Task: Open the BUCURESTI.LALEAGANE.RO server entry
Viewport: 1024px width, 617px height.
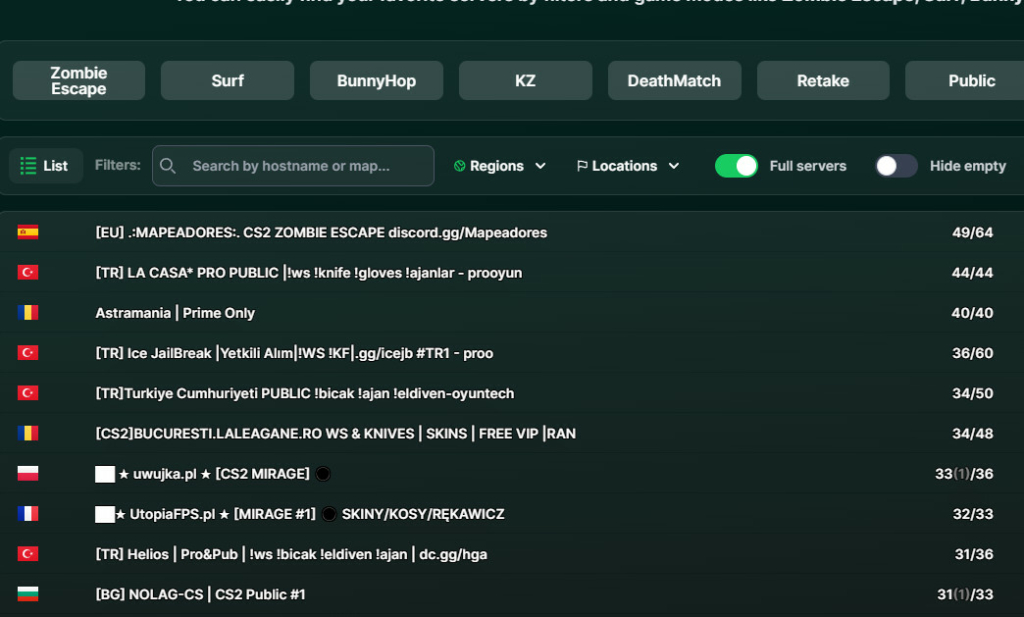Action: 335,434
